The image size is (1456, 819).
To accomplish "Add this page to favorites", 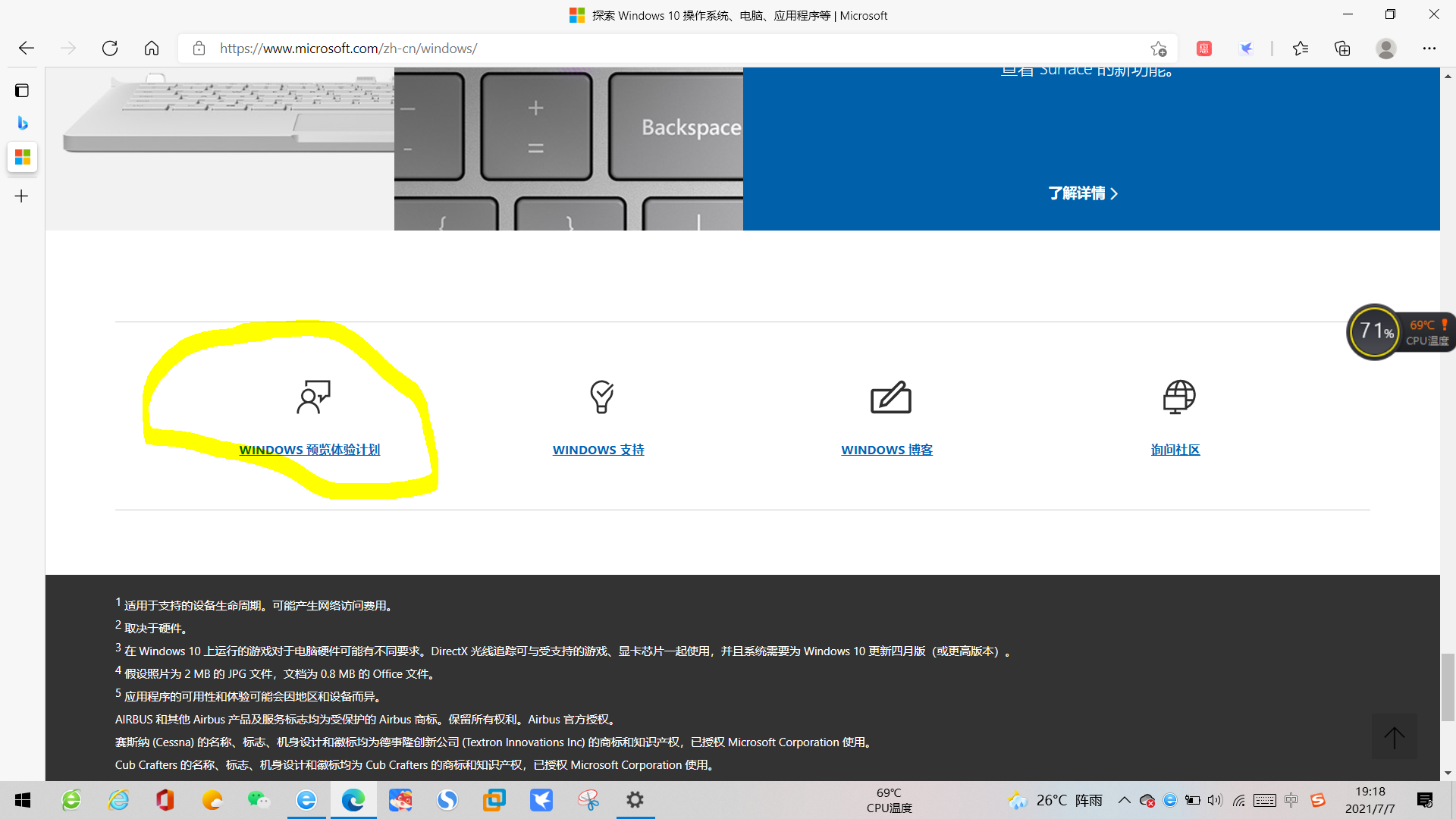I will pyautogui.click(x=1158, y=49).
